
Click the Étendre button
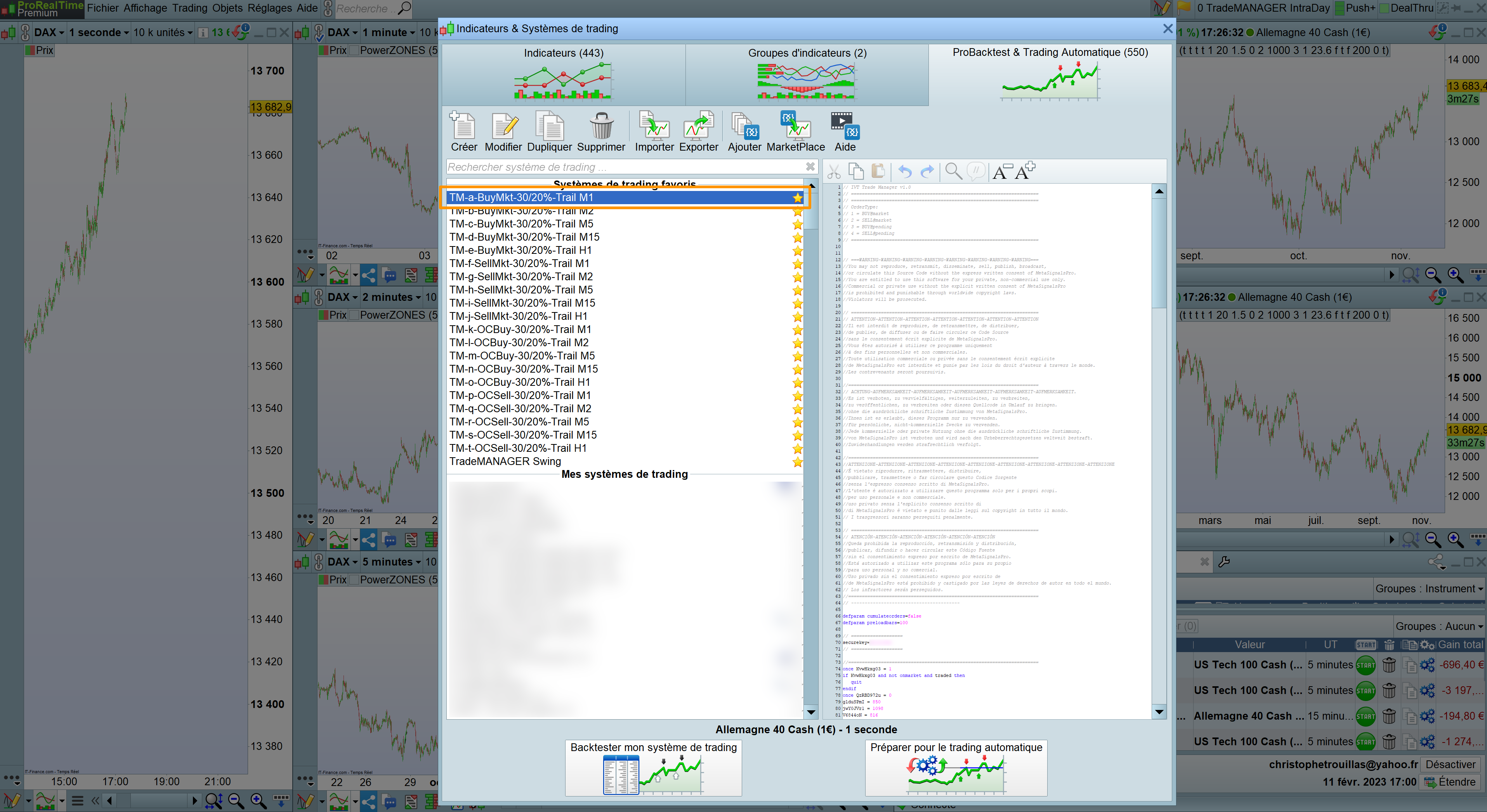(x=1449, y=782)
